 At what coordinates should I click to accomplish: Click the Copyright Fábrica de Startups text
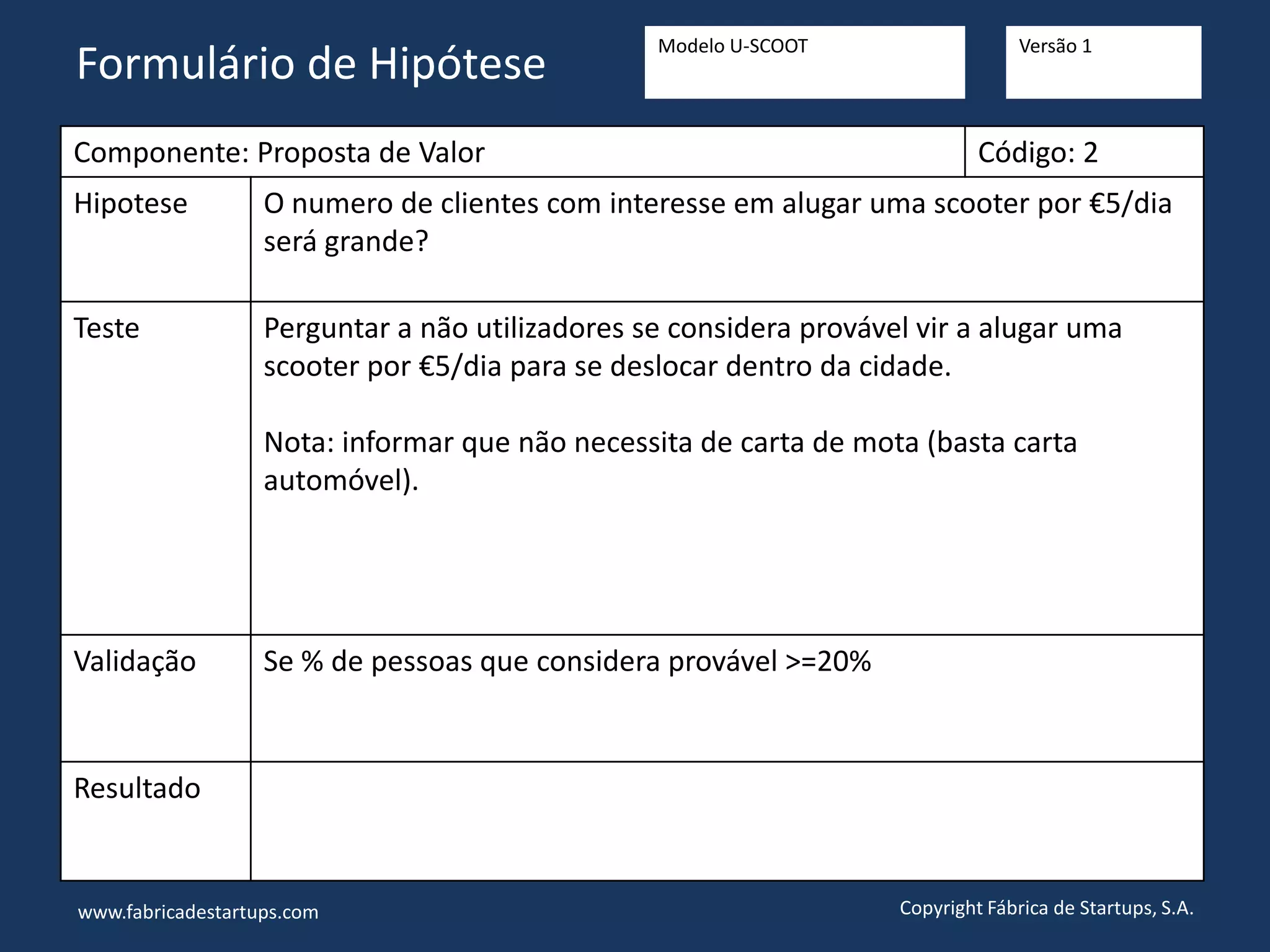1046,908
